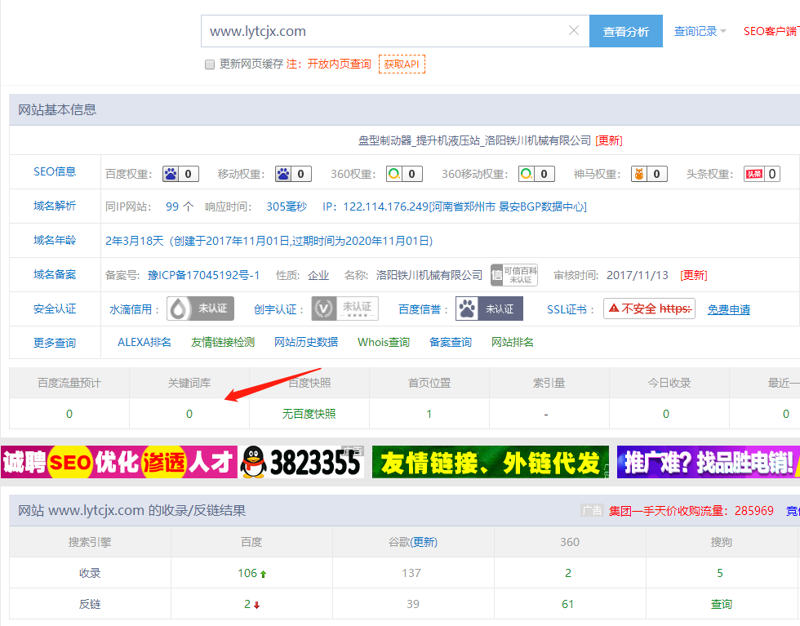
Task: Open the 集团一手天价收购流量 ad link
Action: (691, 511)
